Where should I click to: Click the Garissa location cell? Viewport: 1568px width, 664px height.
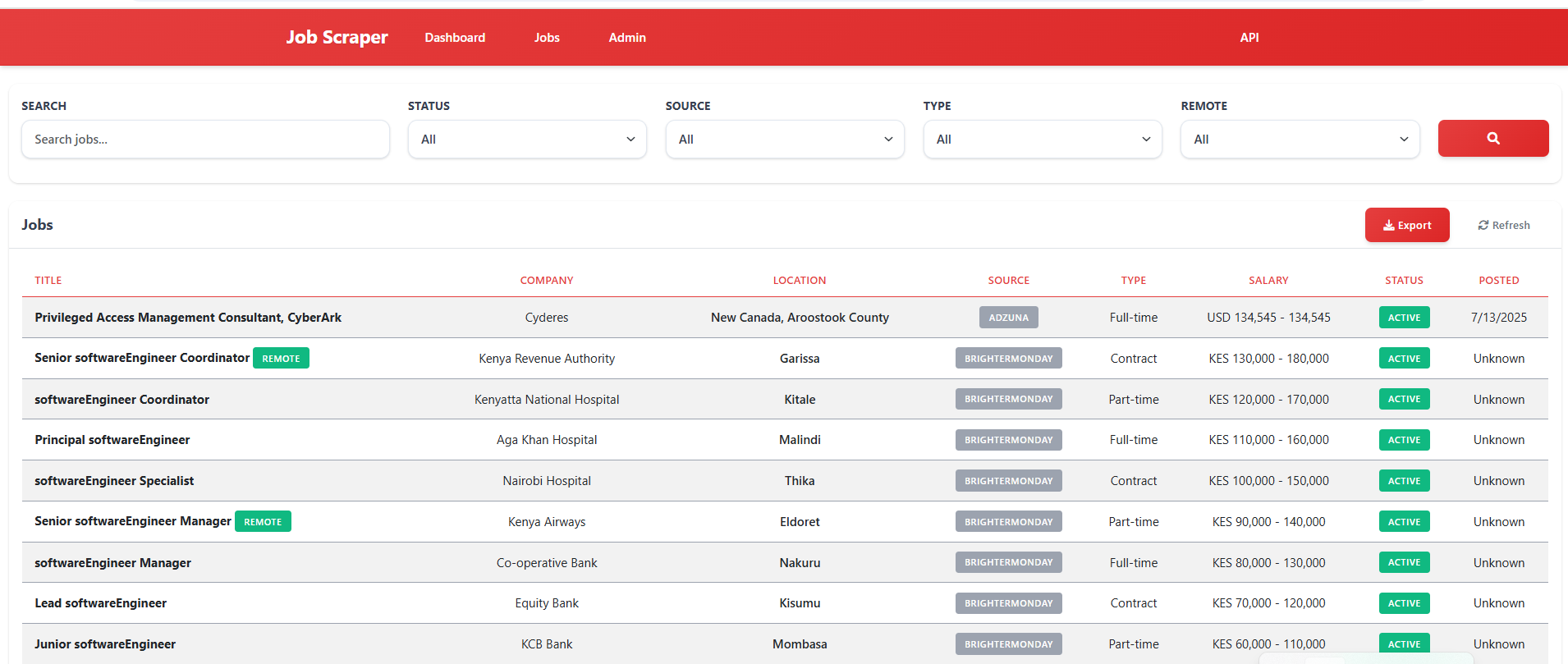click(800, 359)
